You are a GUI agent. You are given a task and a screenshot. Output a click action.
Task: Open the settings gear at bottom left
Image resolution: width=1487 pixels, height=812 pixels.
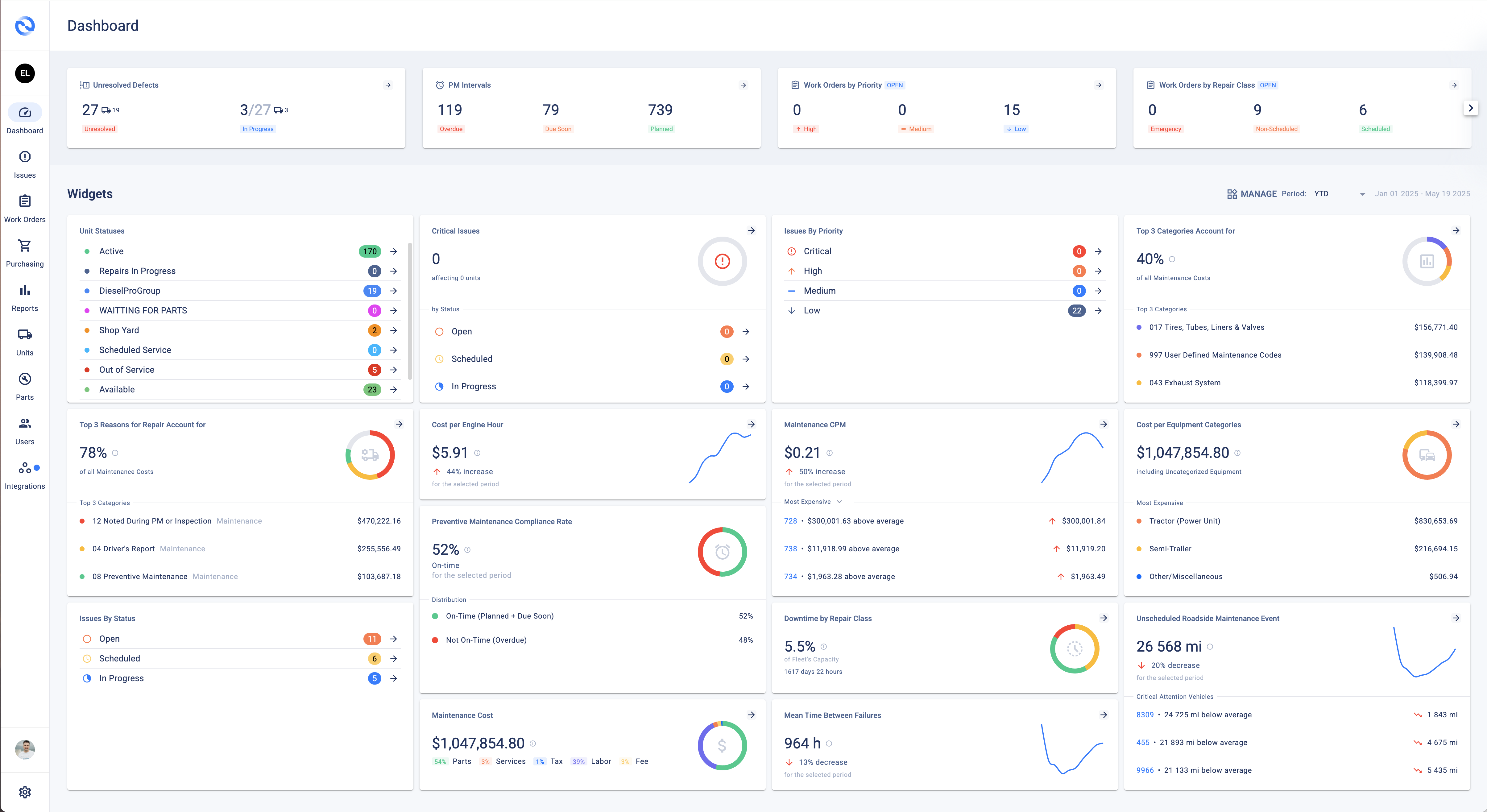point(24,792)
